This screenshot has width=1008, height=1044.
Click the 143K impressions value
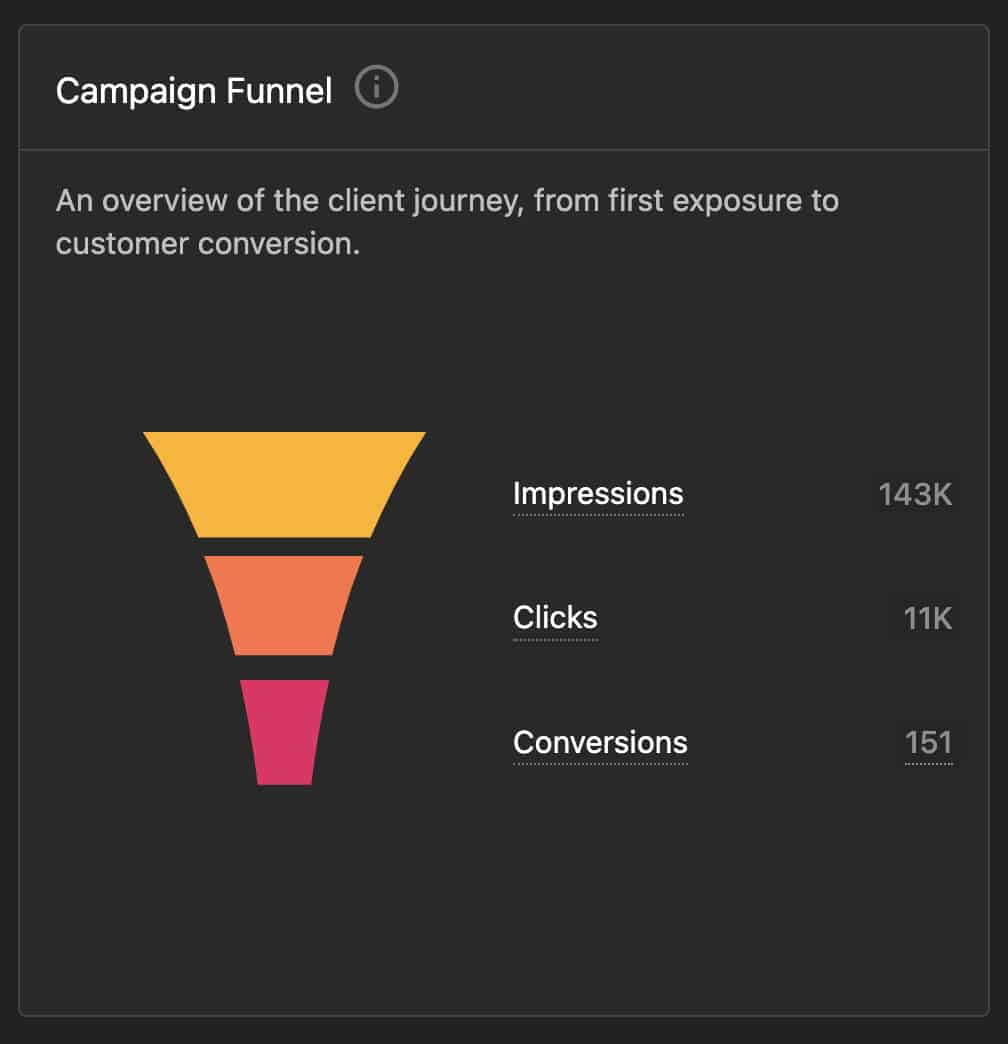click(915, 494)
